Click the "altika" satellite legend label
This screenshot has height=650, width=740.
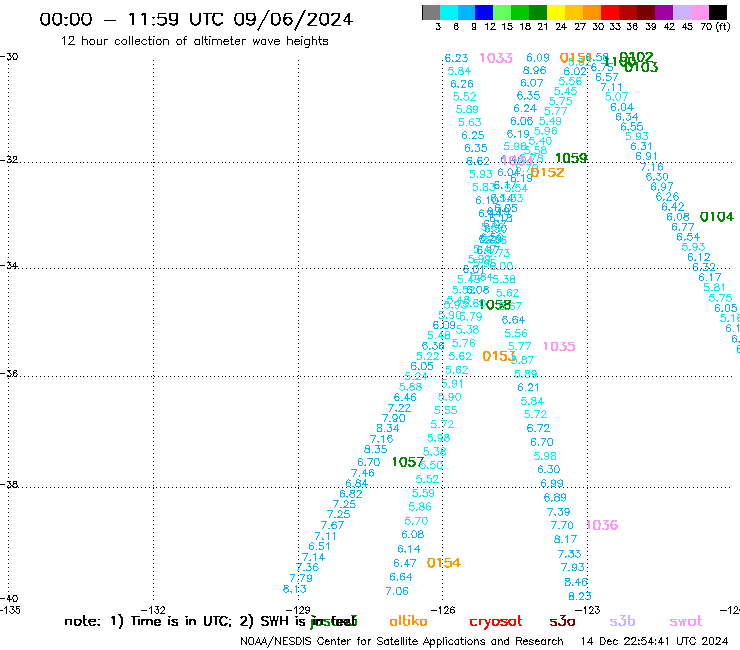pyautogui.click(x=408, y=621)
